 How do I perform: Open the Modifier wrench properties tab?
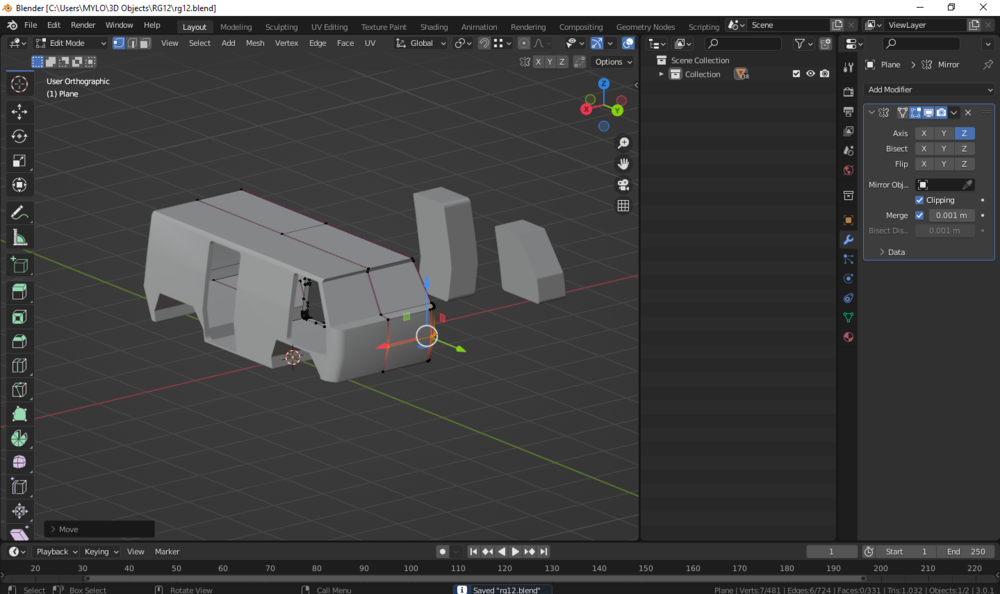point(848,240)
